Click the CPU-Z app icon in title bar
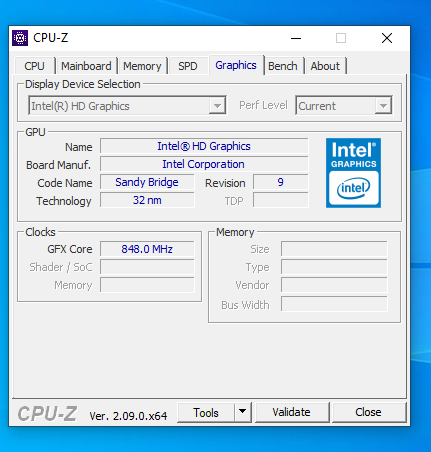This screenshot has height=452, width=431. point(20,38)
